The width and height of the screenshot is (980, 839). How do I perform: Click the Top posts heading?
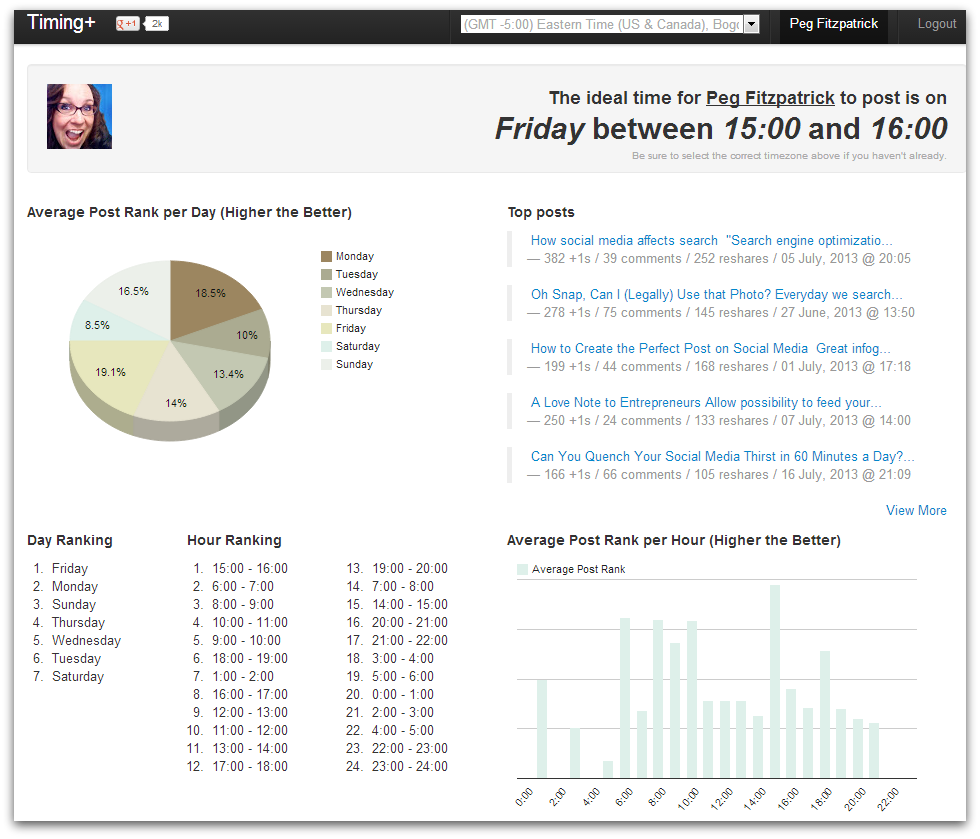pyautogui.click(x=541, y=213)
